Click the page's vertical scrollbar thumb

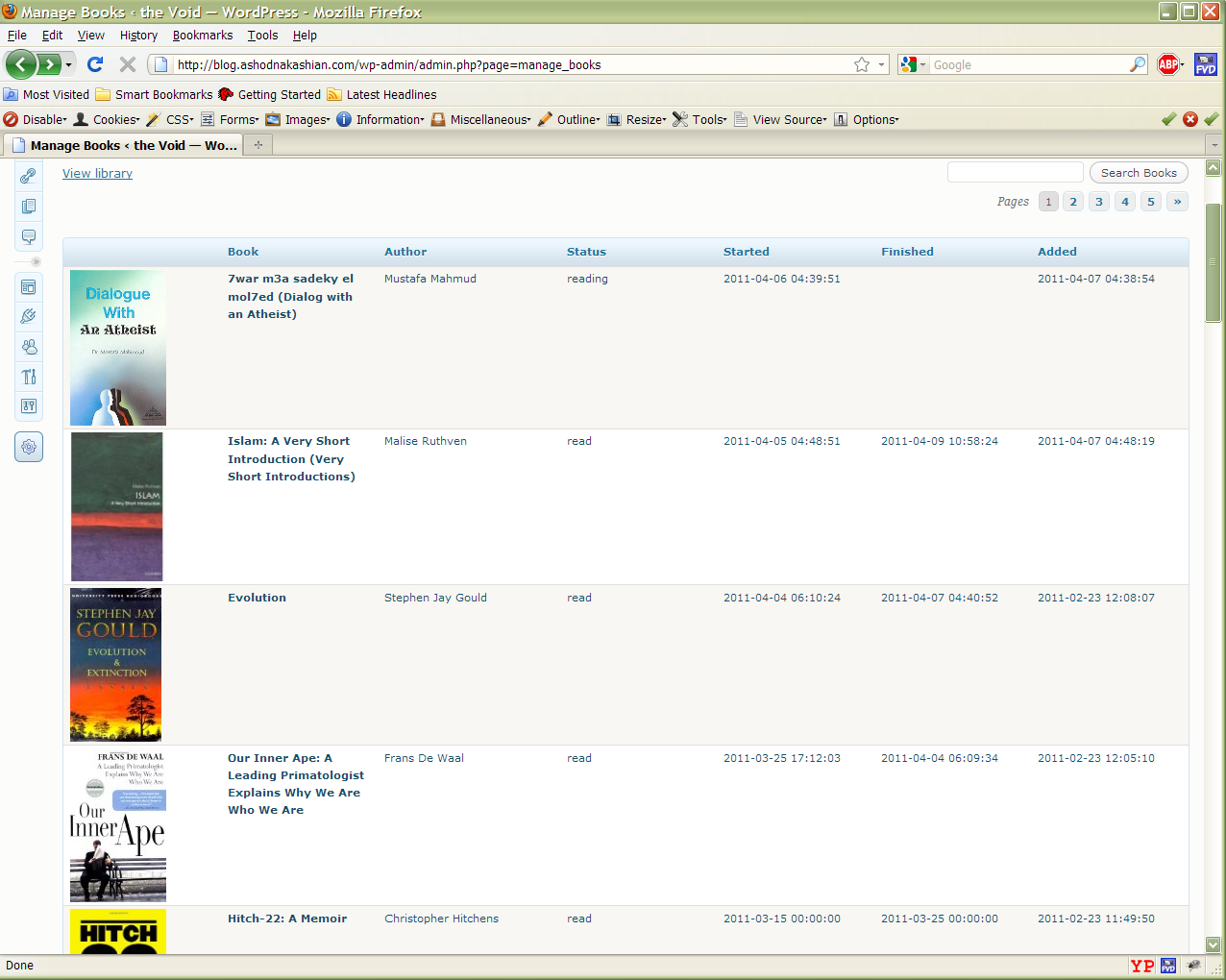(1214, 262)
